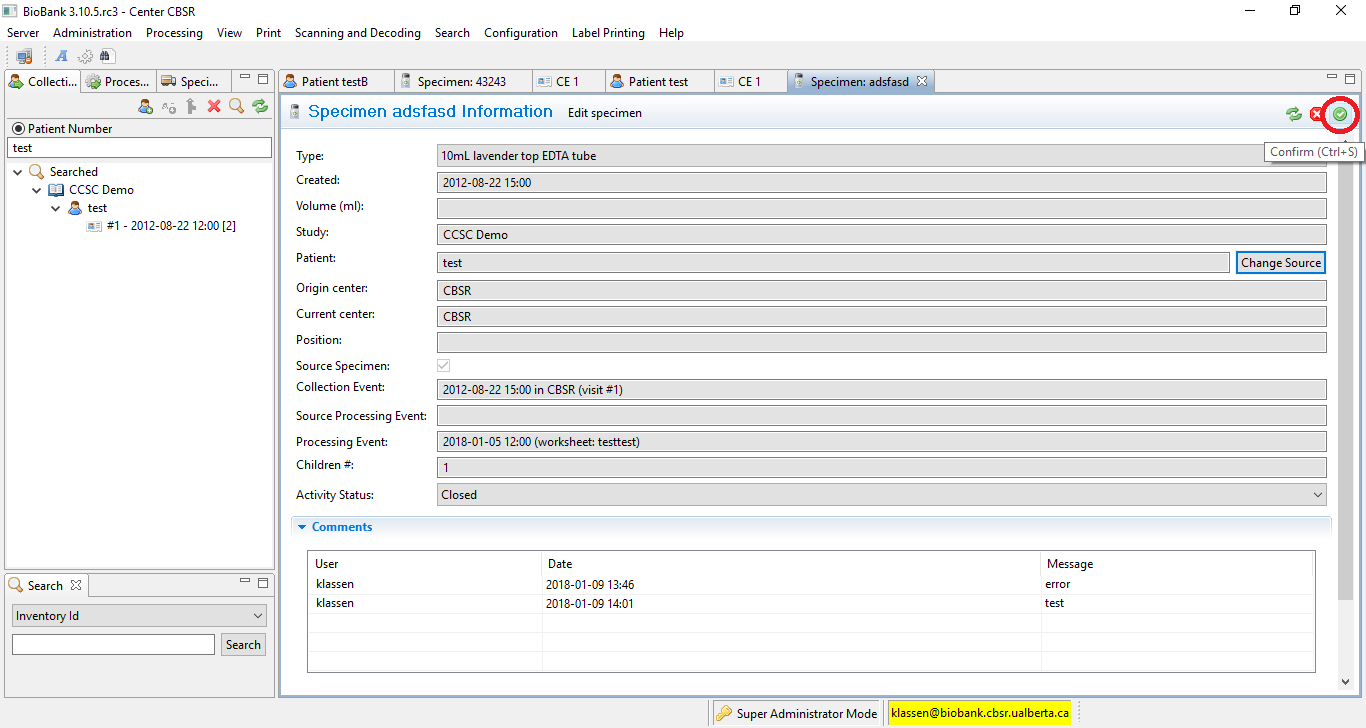Open the Server menu
1366x728 pixels.
[x=23, y=33]
